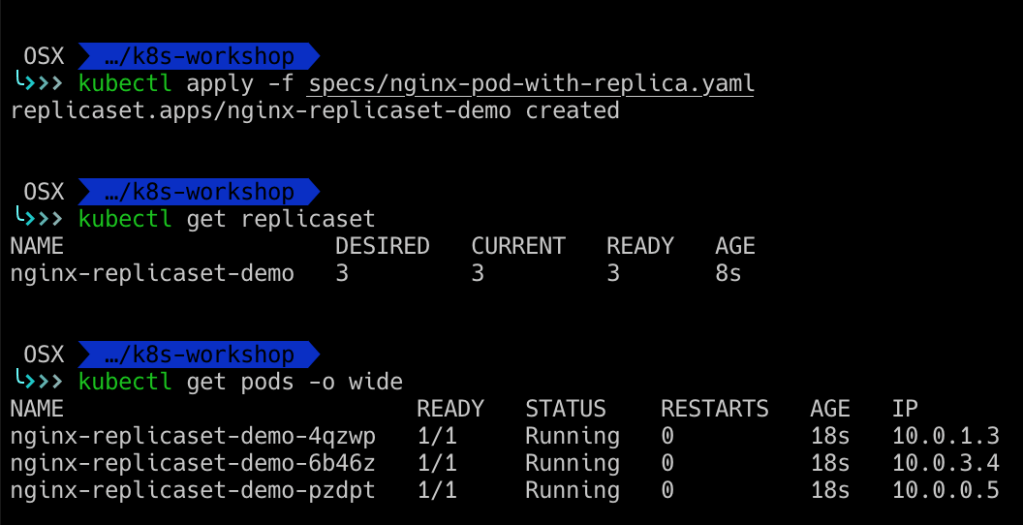
Task: Click the DESIRED column header
Action: [382, 246]
